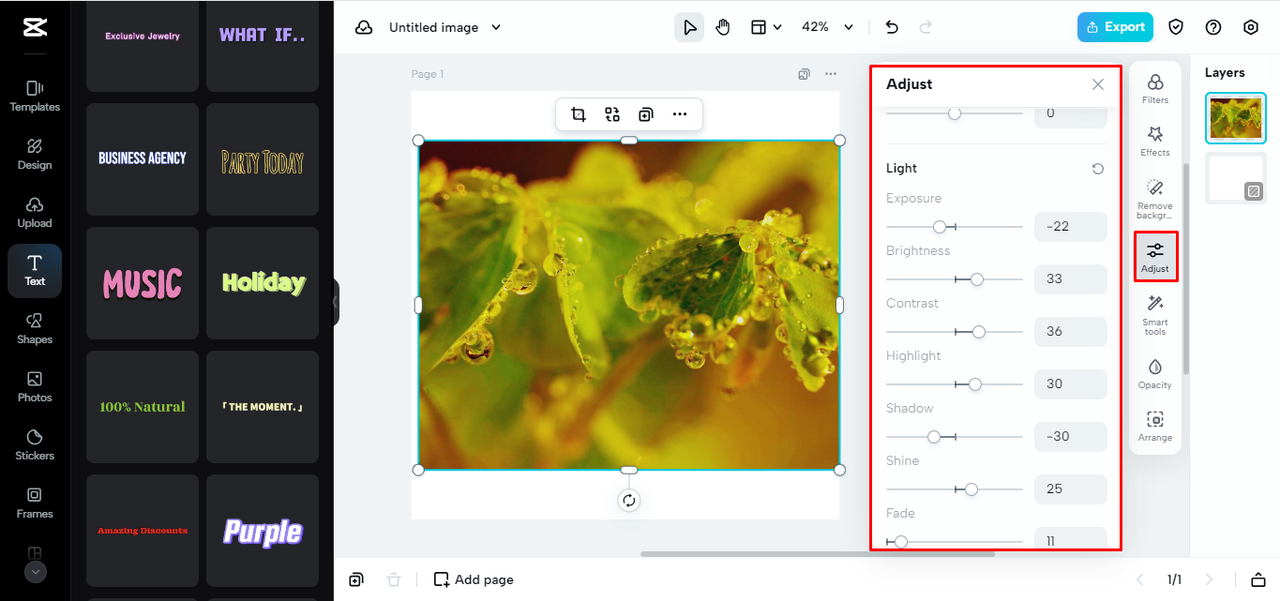Viewport: 1280px width, 601px height.
Task: Open the Templates sidebar tab
Action: coord(35,96)
